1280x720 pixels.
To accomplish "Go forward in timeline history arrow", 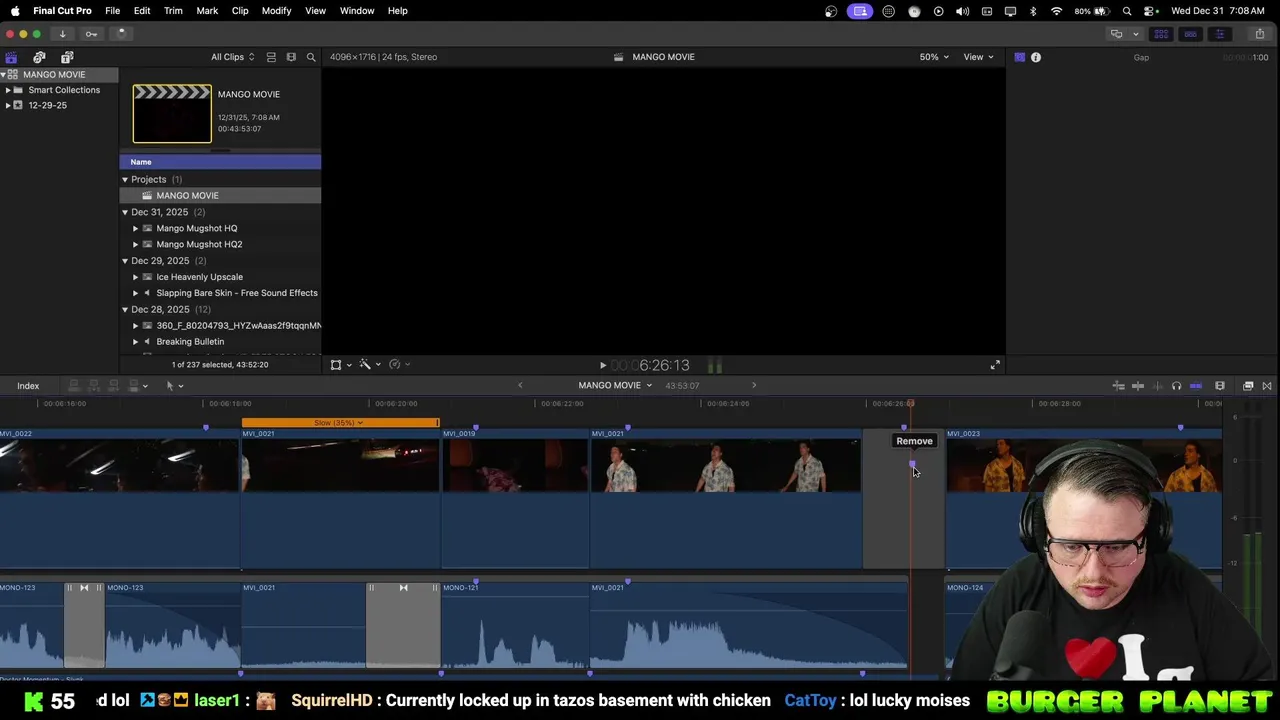I will coord(754,385).
